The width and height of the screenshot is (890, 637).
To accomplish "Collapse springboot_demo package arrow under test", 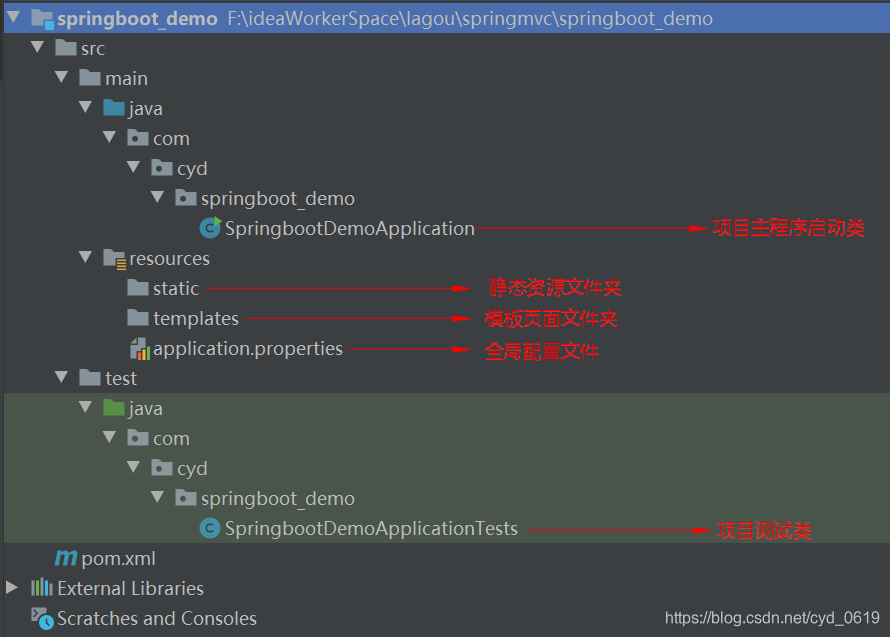I will (158, 498).
